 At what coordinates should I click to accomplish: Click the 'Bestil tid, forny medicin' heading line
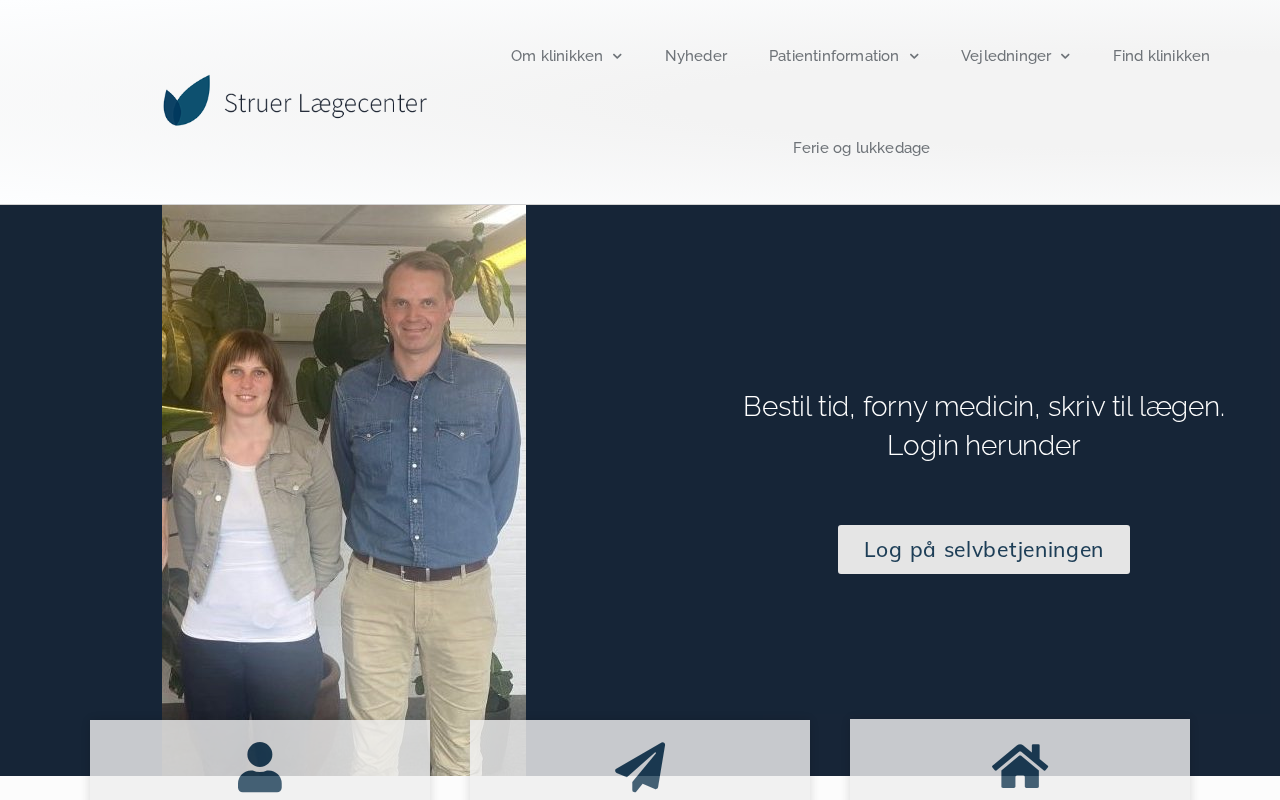tap(984, 407)
